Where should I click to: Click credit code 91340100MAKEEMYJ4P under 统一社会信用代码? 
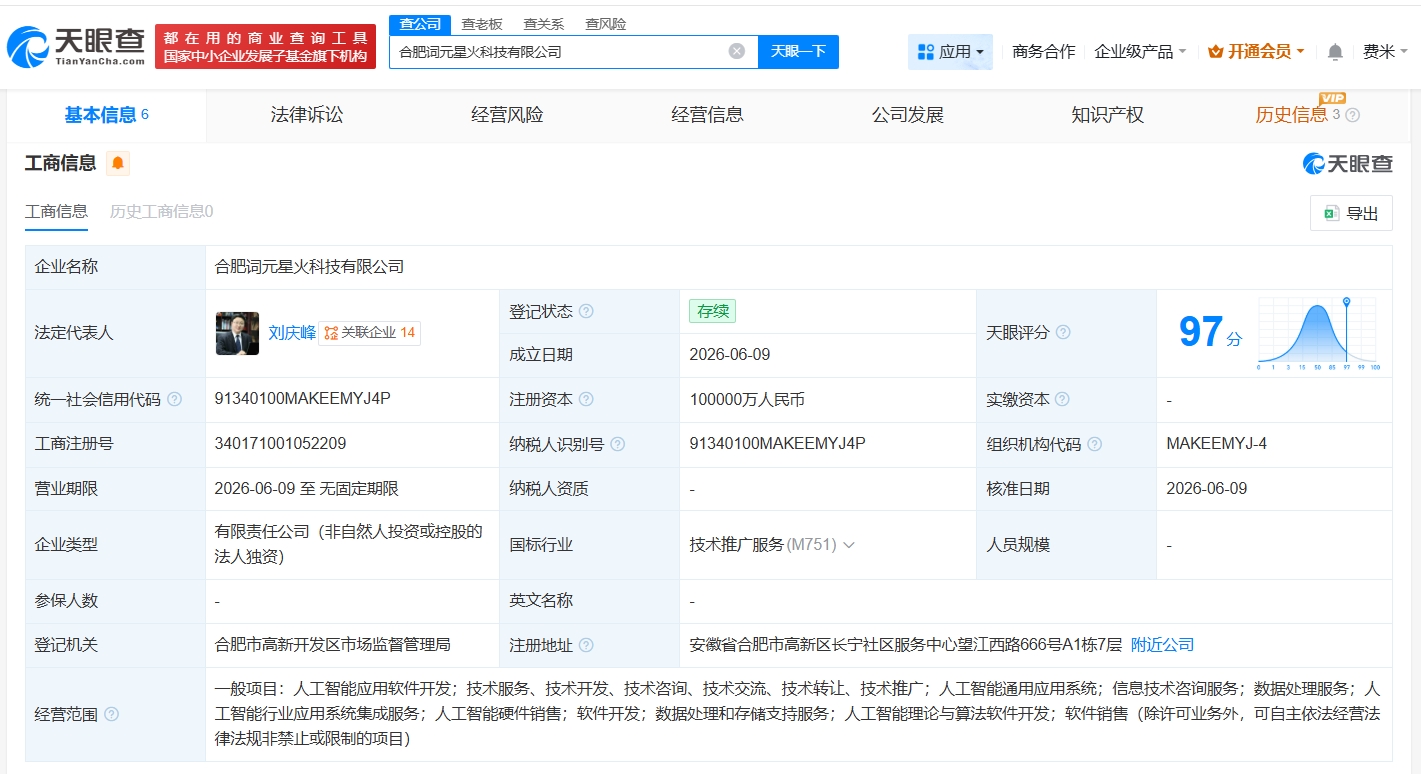[x=302, y=398]
